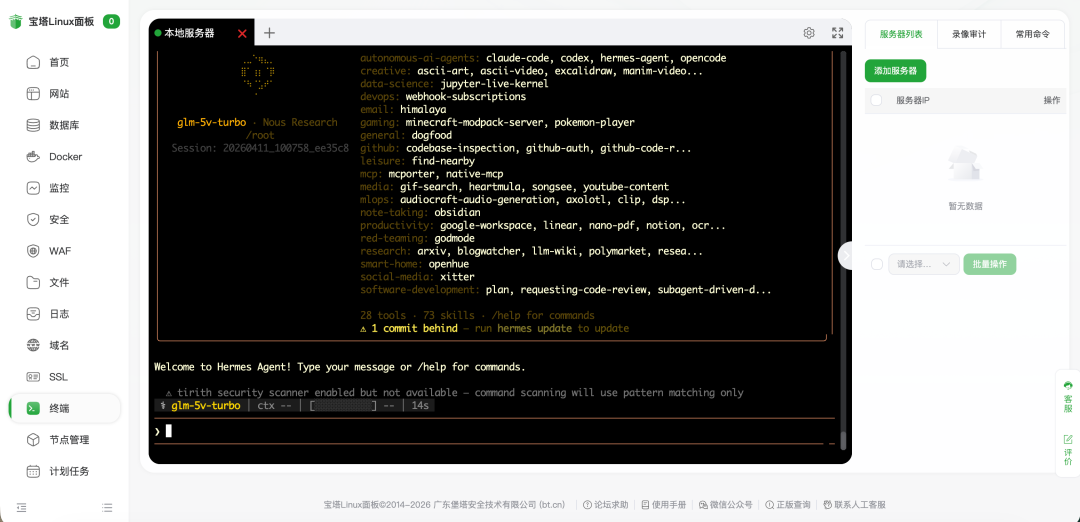Collapse the right server panel arrow

[845, 255]
